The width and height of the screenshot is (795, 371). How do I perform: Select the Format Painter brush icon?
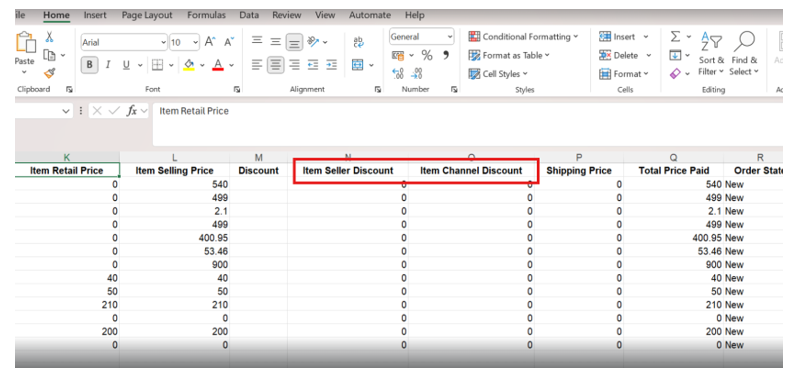pyautogui.click(x=49, y=73)
